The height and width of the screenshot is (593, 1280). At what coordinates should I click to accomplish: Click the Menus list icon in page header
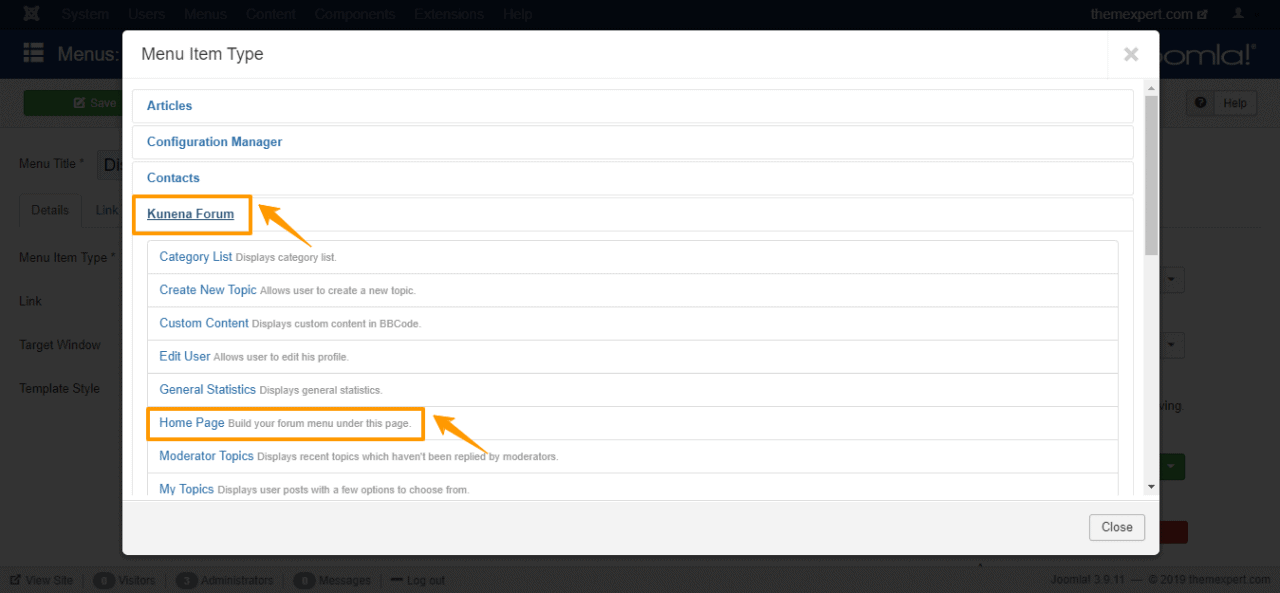33,53
